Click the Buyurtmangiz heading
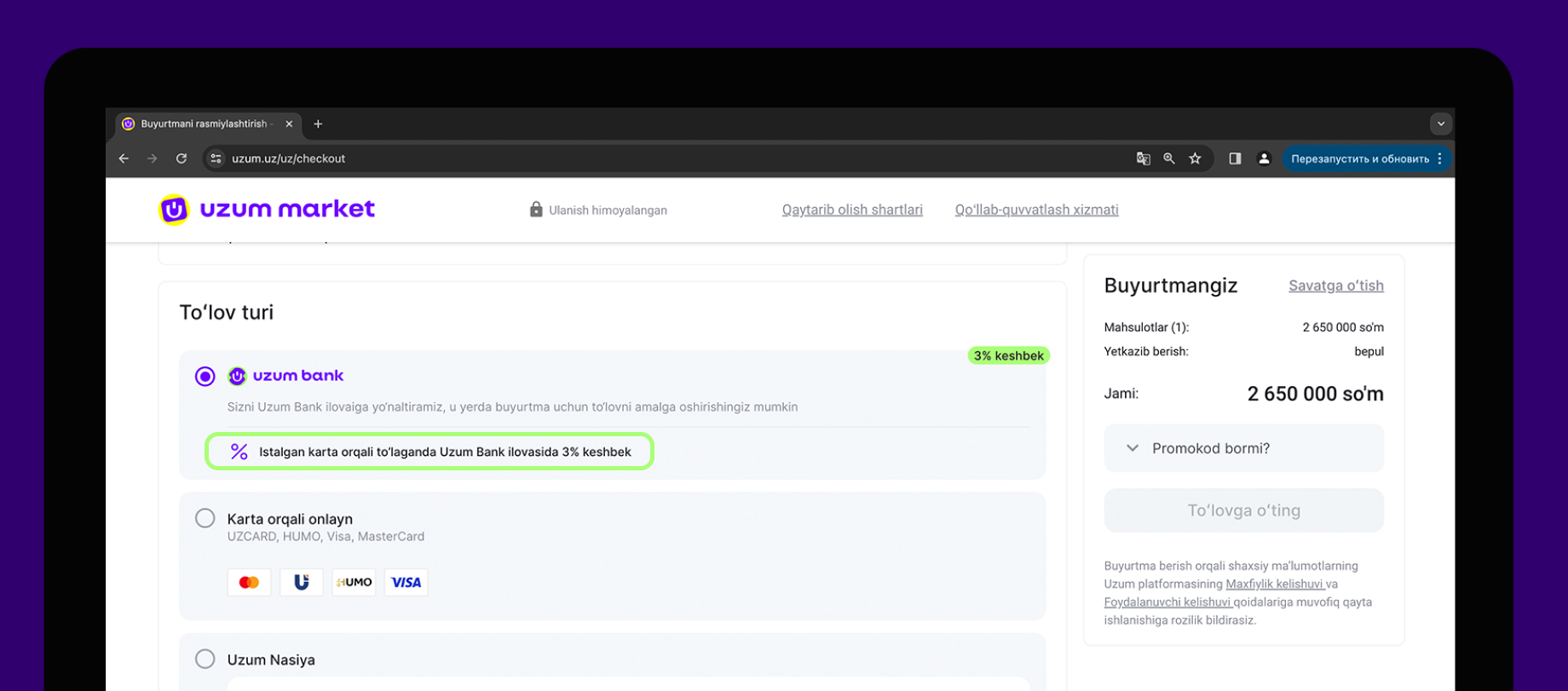 (1171, 285)
